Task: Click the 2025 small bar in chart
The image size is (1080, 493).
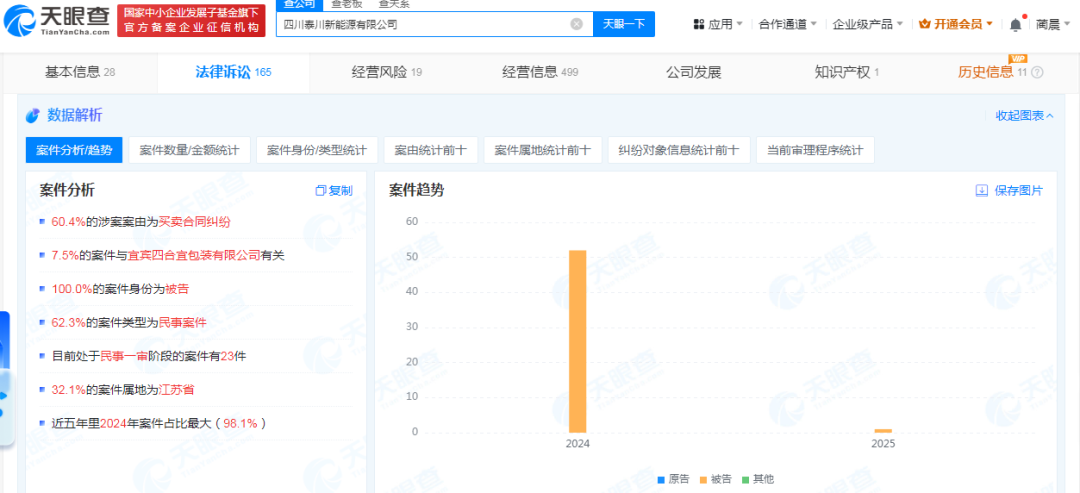Action: (x=883, y=430)
